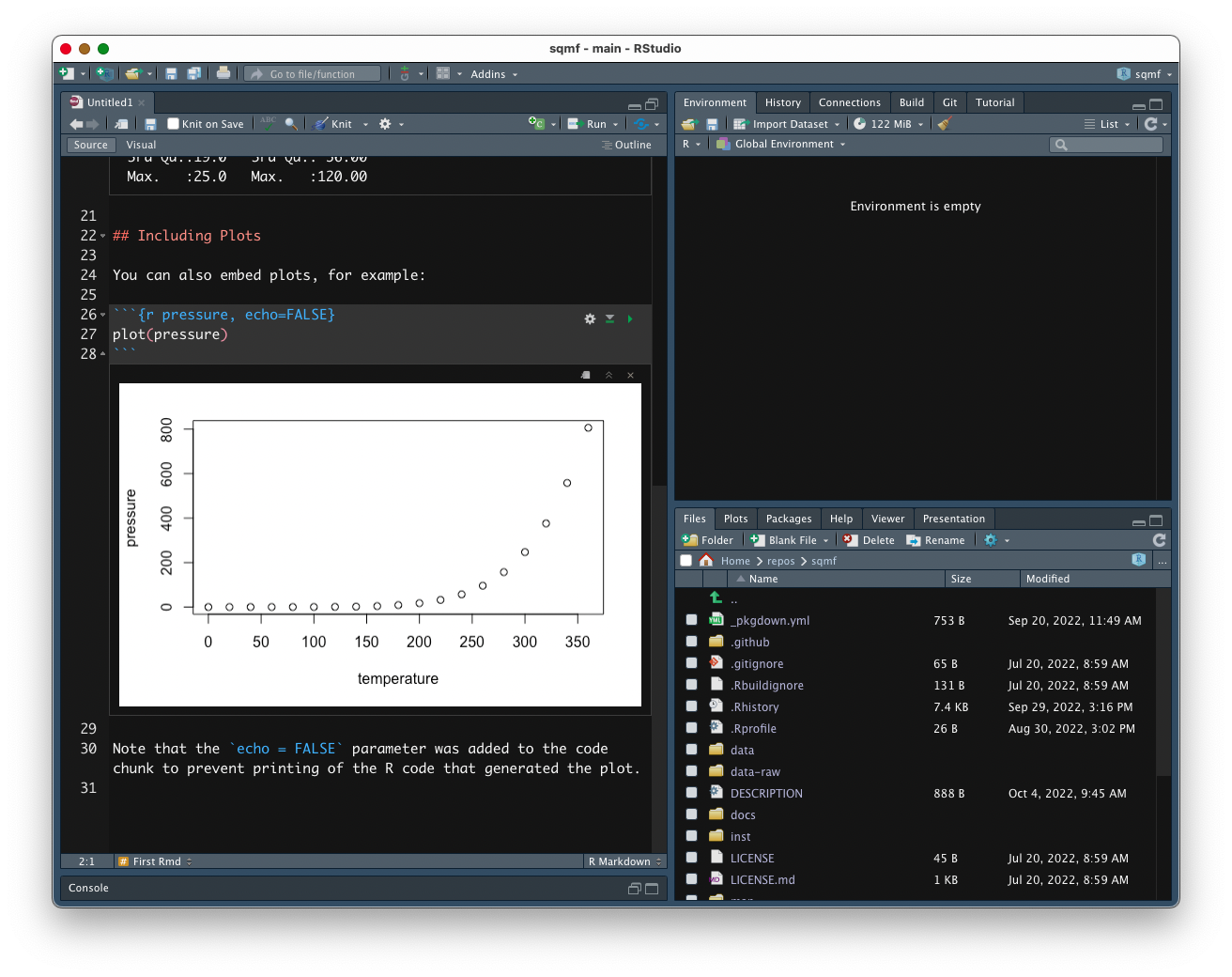Enable Knit on Save checkbox
This screenshot has height=977, width=1232.
(173, 124)
